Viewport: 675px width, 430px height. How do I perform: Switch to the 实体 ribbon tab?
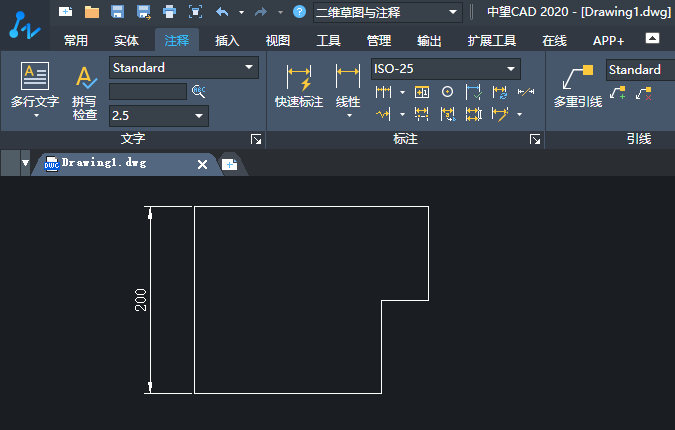[x=126, y=40]
